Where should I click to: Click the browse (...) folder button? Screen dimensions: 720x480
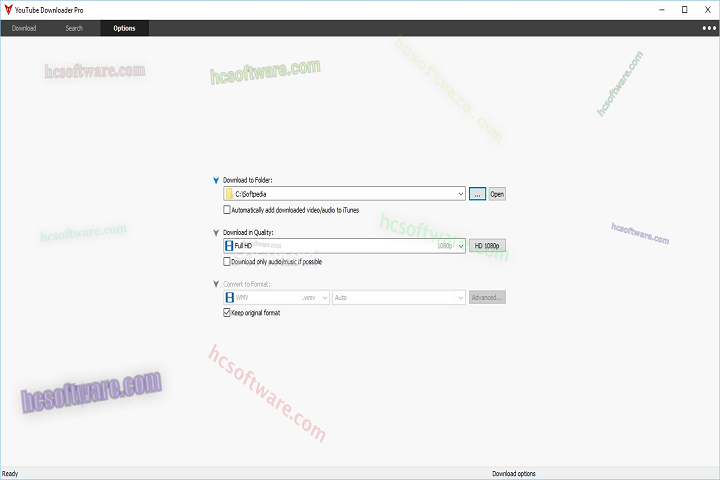tap(477, 194)
